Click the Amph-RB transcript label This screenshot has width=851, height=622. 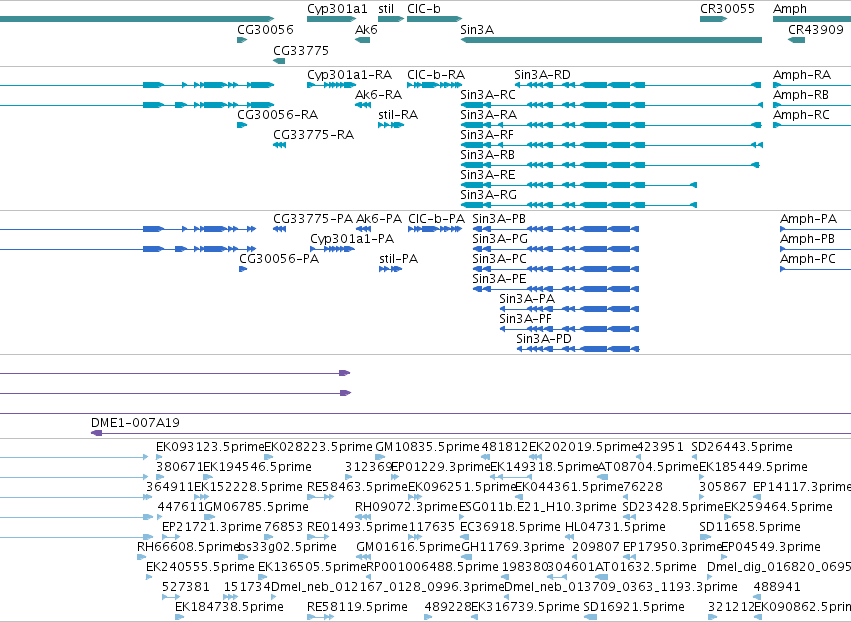801,95
